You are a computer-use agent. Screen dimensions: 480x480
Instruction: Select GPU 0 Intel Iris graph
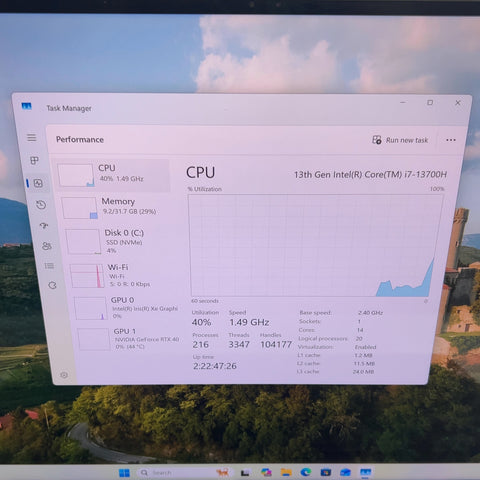(x=128, y=308)
